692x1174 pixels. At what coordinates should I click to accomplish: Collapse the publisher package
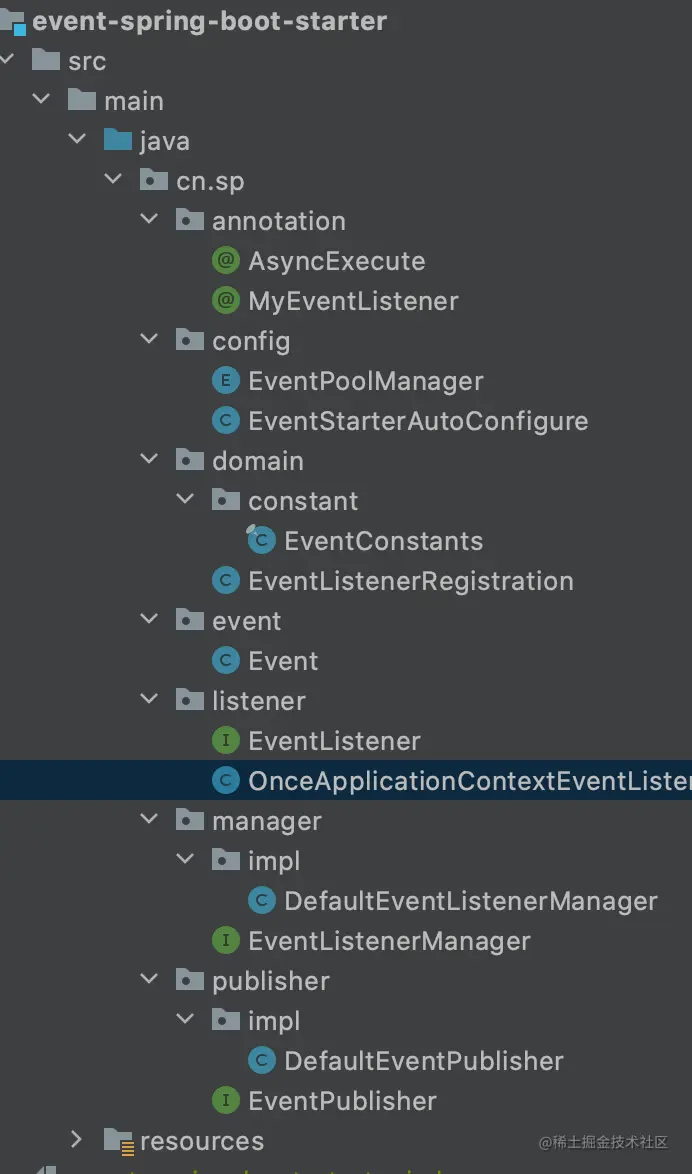tap(148, 979)
